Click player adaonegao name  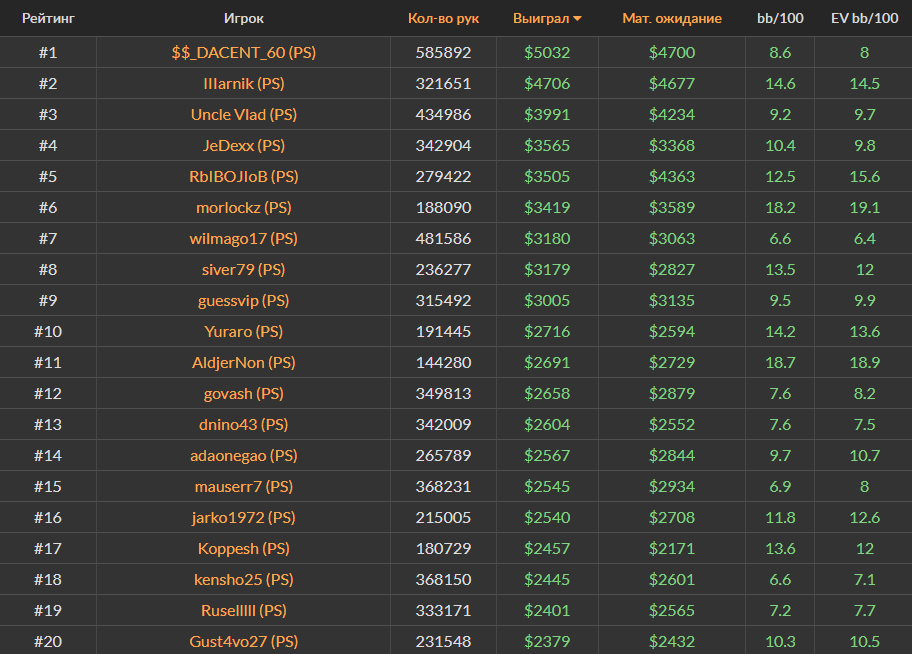click(243, 455)
